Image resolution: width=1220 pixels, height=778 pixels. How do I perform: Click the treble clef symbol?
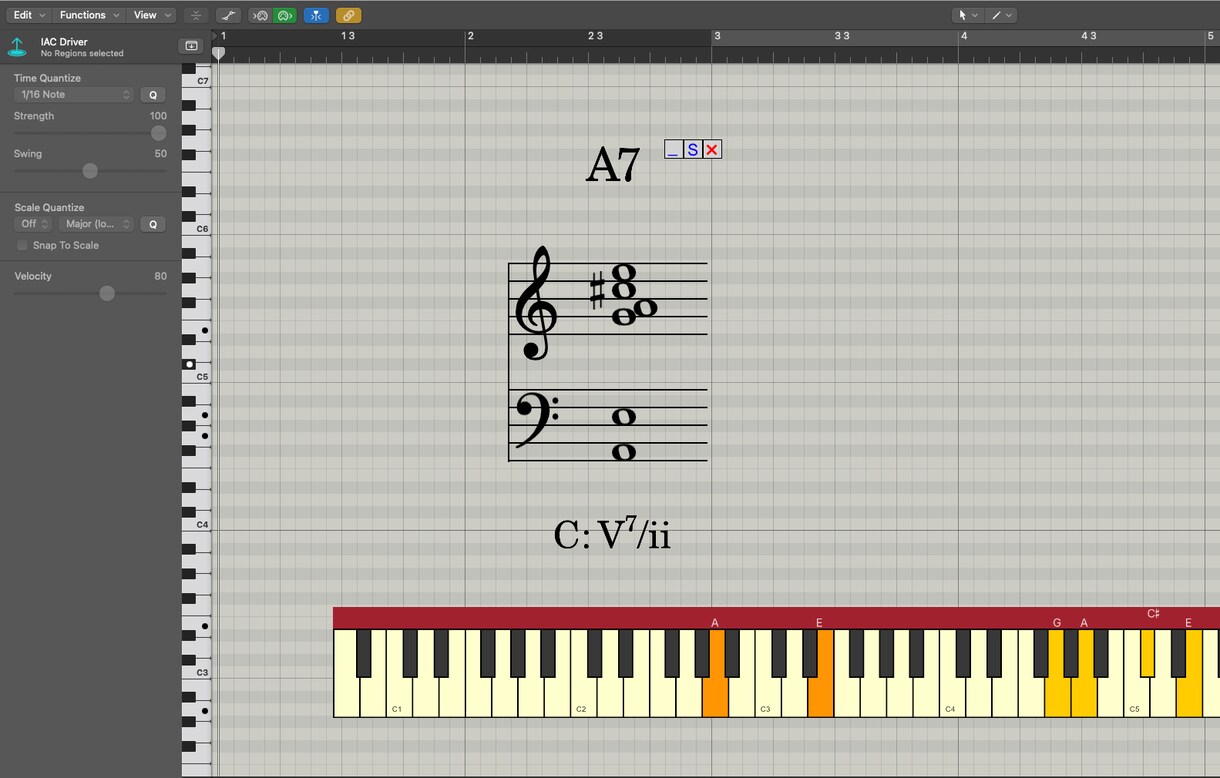[535, 303]
